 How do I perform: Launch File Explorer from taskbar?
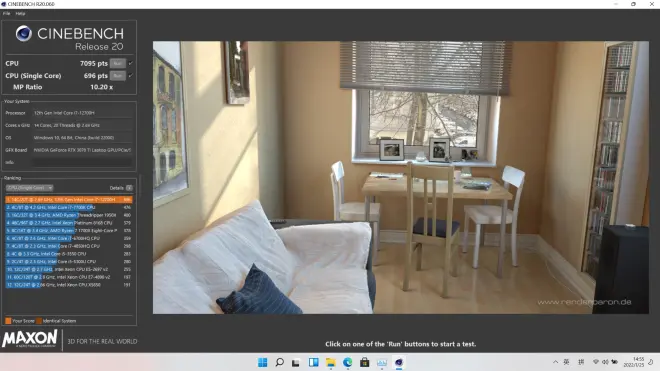[331, 362]
